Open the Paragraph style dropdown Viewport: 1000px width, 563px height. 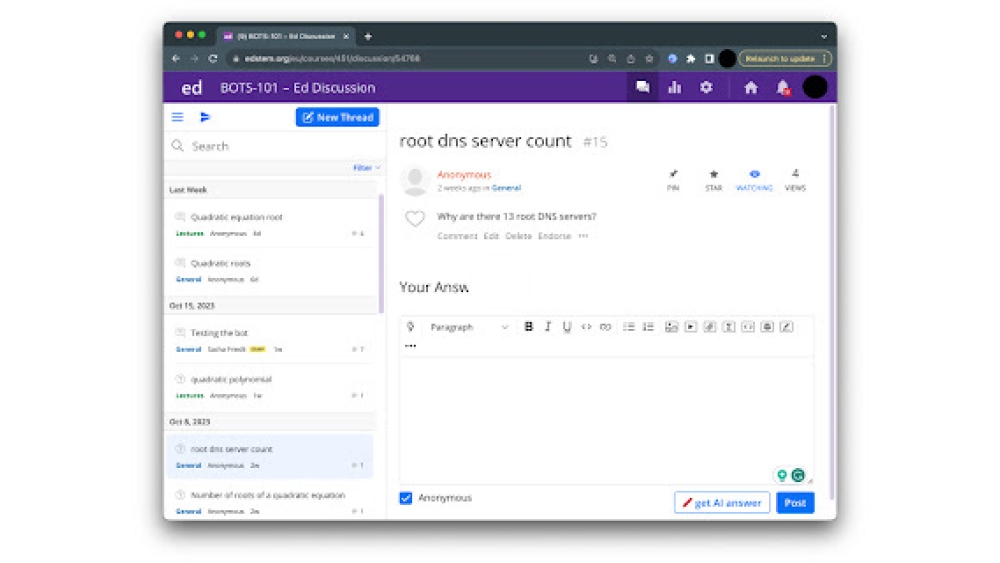tap(469, 327)
